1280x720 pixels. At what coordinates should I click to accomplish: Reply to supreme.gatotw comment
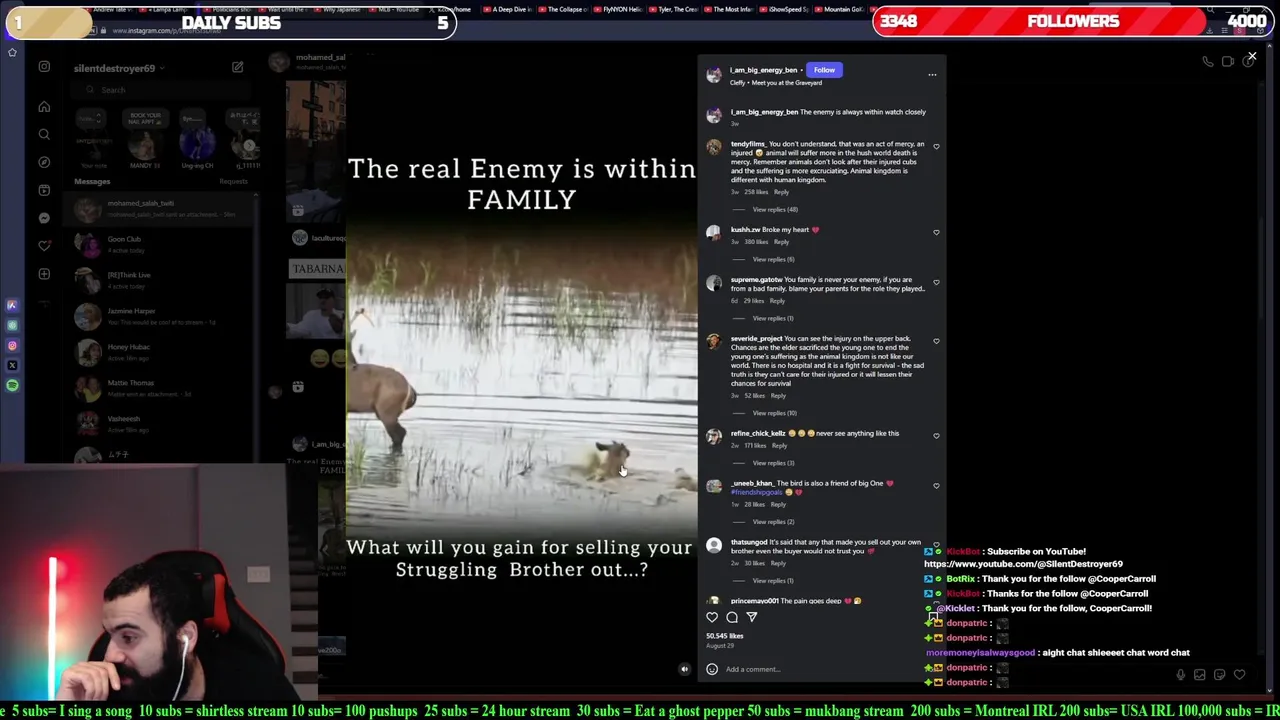click(777, 301)
